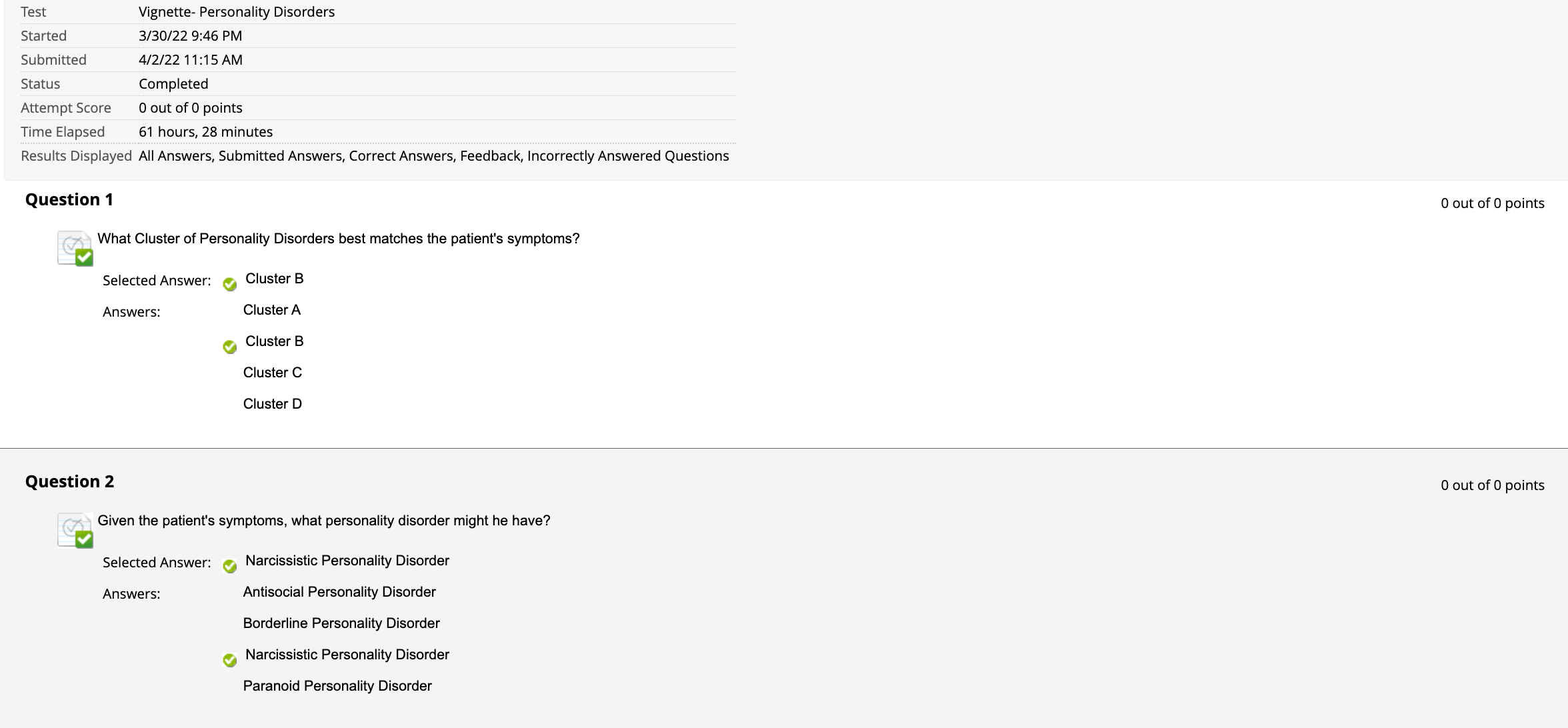Select the Cluster A answer option
The image size is (1568, 728).
(272, 310)
